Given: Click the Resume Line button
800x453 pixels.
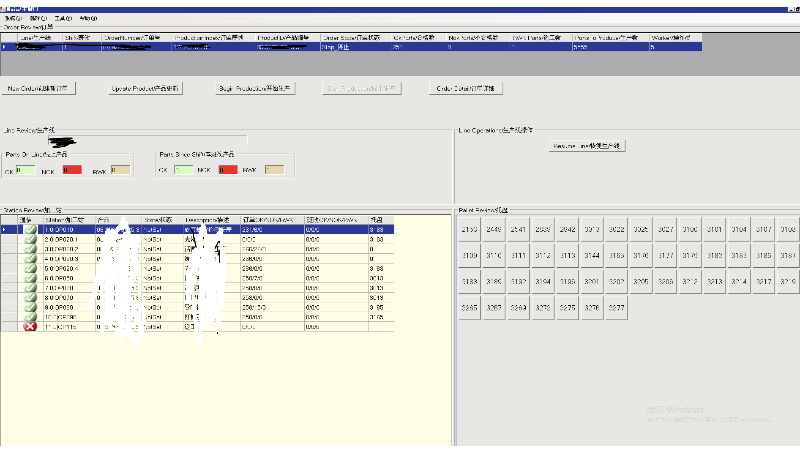Looking at the screenshot, I should [x=587, y=146].
